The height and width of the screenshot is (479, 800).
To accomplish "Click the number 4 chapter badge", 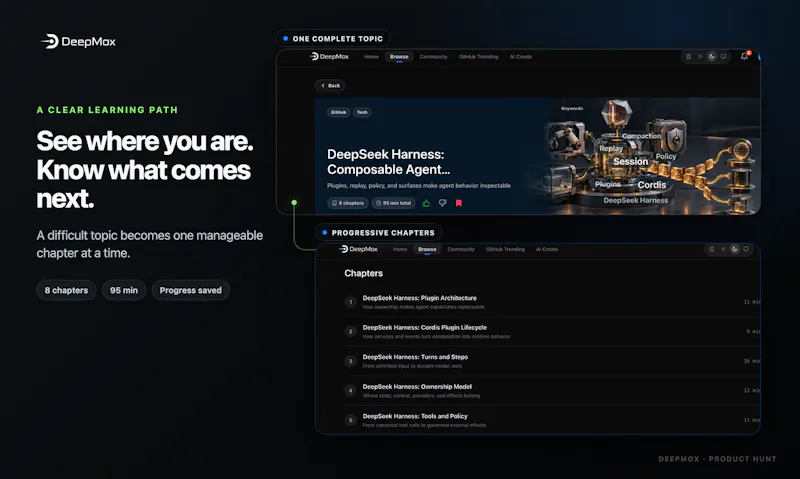I will 351,391.
